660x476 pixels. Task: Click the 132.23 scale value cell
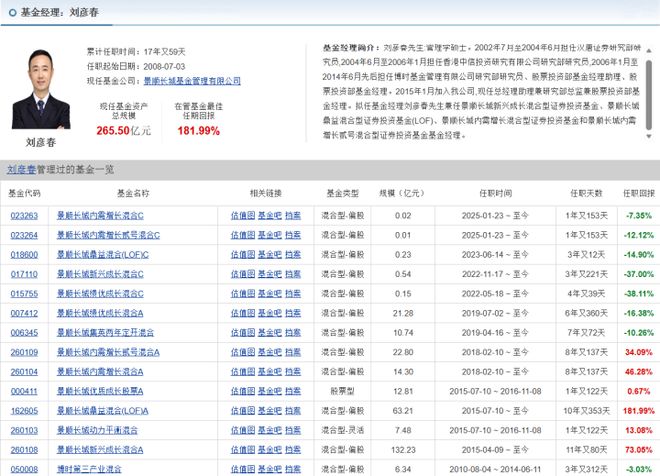point(403,450)
